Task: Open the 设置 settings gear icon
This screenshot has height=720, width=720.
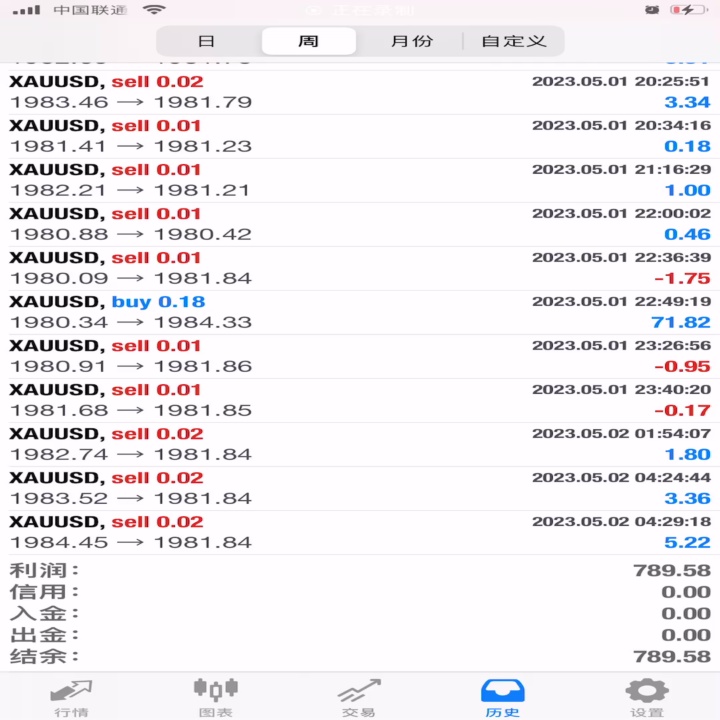Action: click(x=647, y=690)
